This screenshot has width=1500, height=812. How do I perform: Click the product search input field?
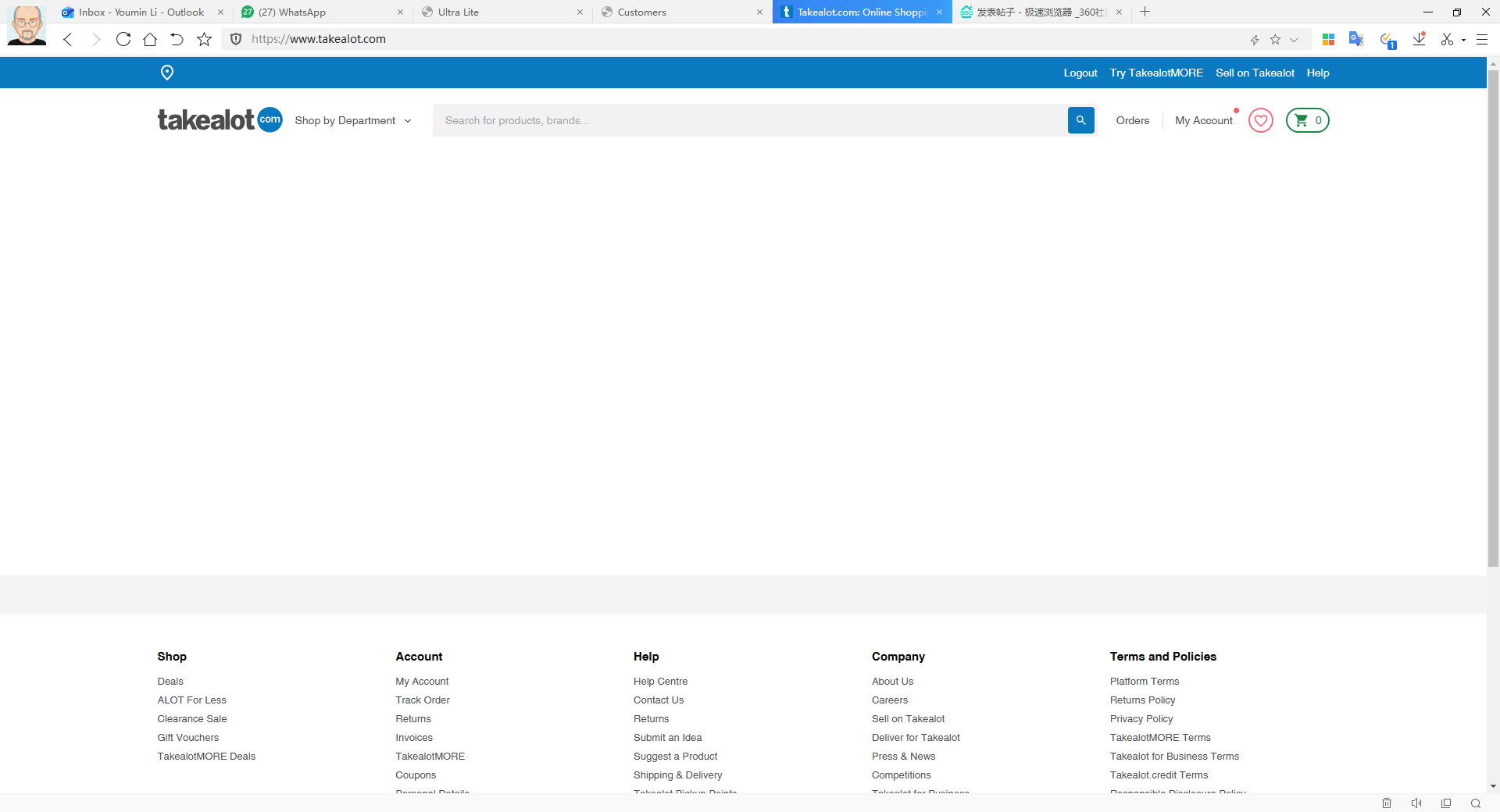click(x=750, y=120)
